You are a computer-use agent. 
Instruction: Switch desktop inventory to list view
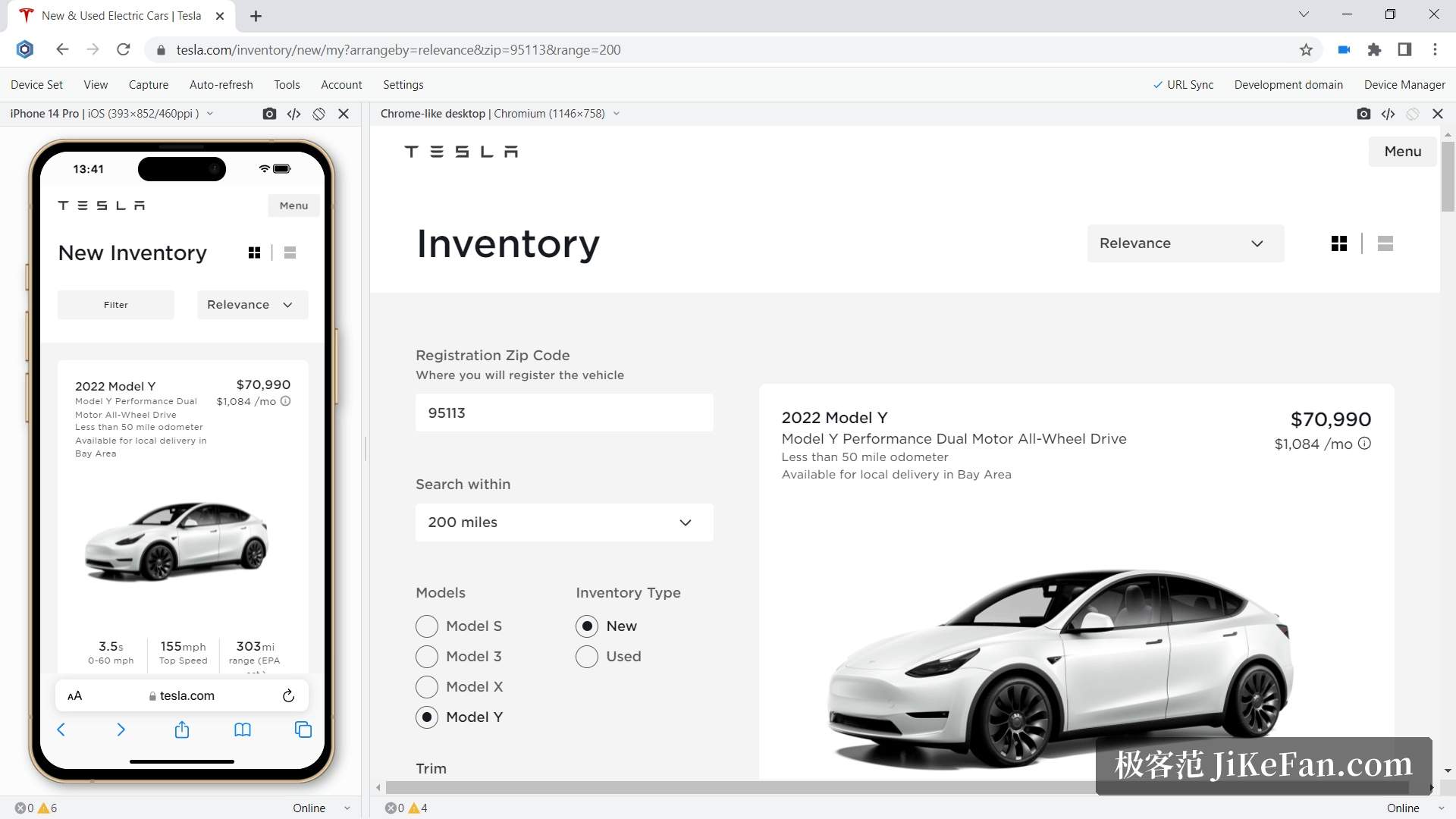1385,243
